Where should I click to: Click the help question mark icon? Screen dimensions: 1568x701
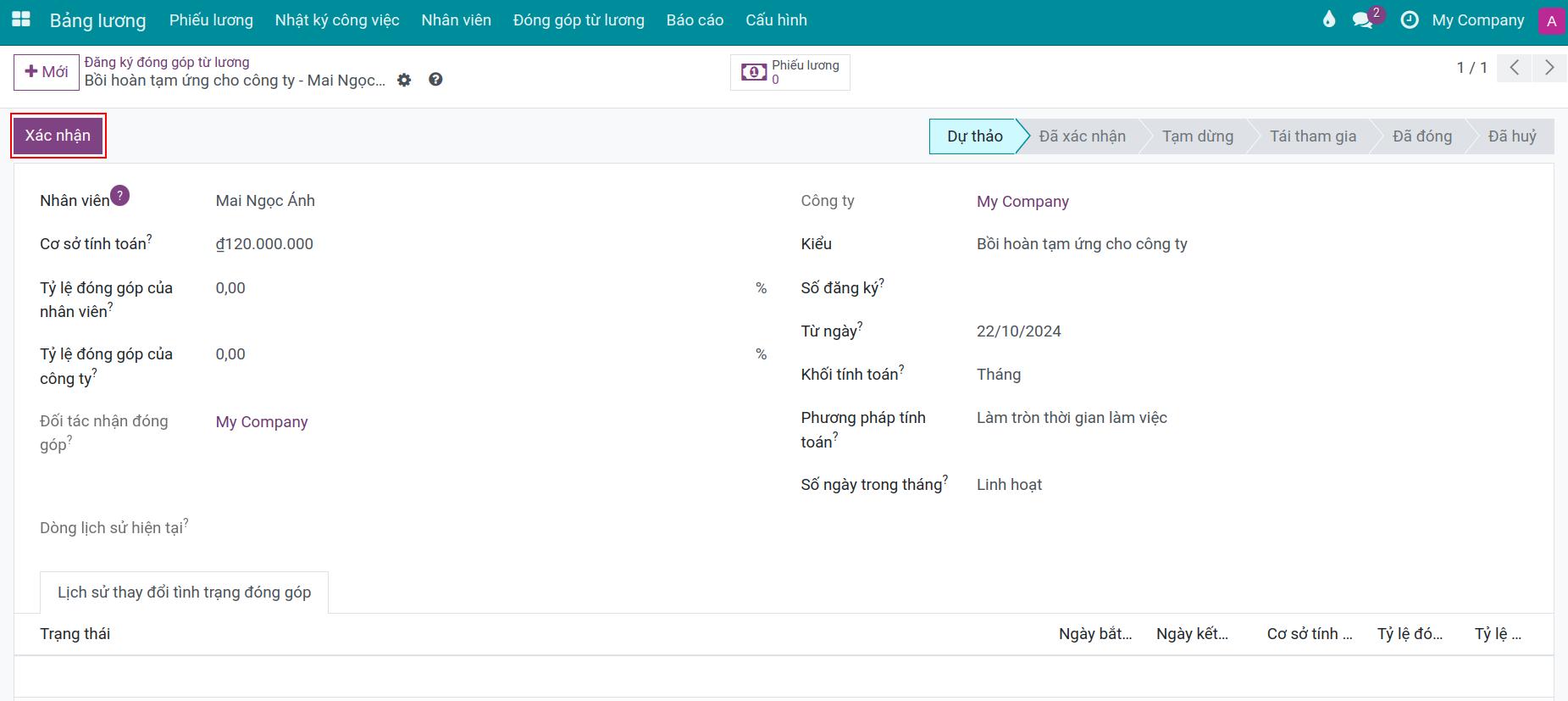coord(435,80)
